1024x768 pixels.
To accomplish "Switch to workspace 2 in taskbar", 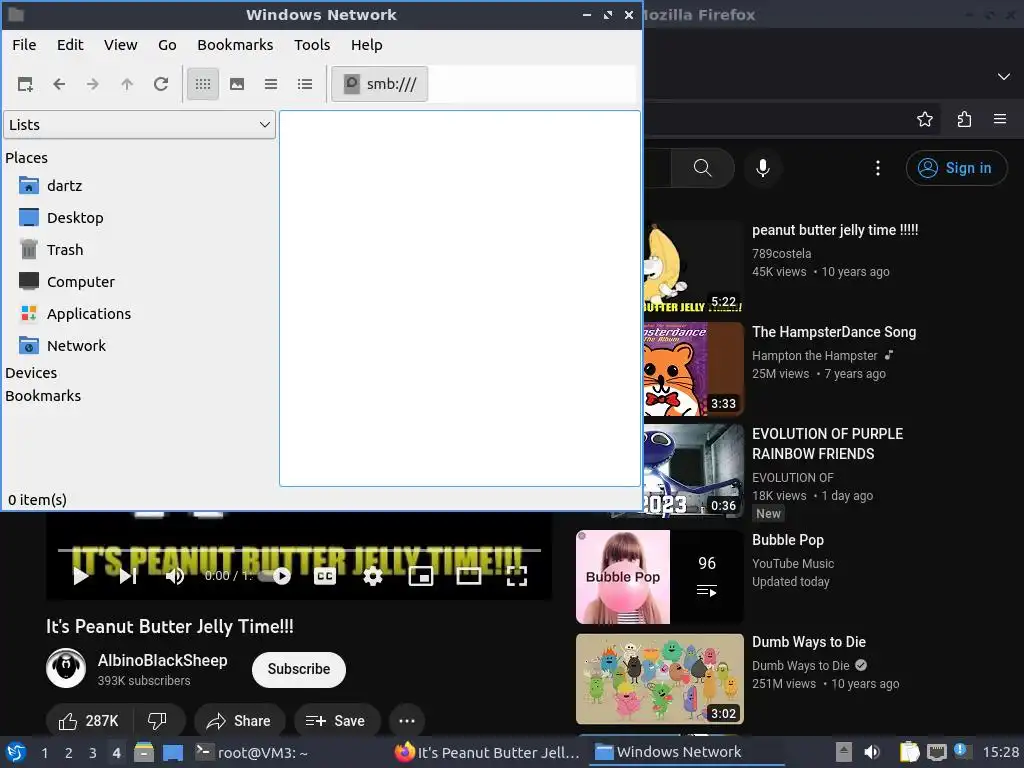I will point(69,753).
